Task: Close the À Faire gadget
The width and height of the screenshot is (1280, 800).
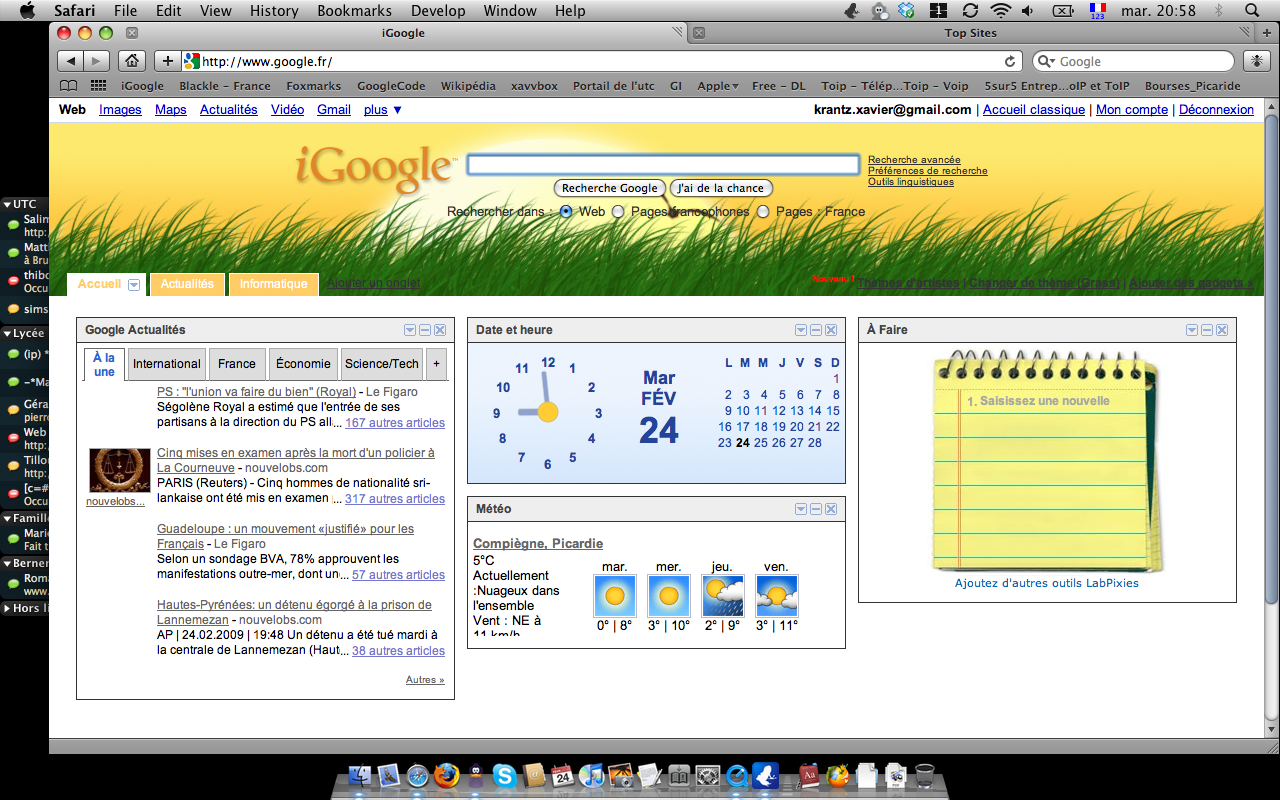Action: coord(1223,330)
